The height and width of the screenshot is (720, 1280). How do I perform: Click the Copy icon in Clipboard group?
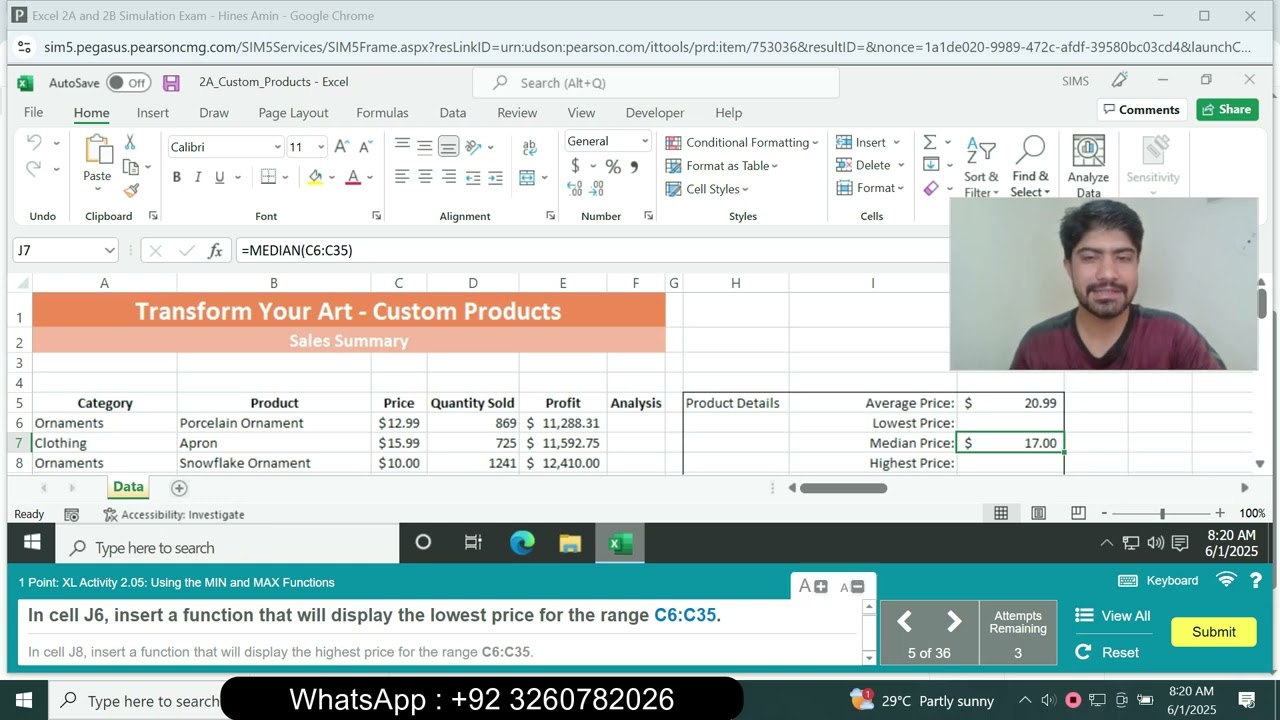point(130,167)
